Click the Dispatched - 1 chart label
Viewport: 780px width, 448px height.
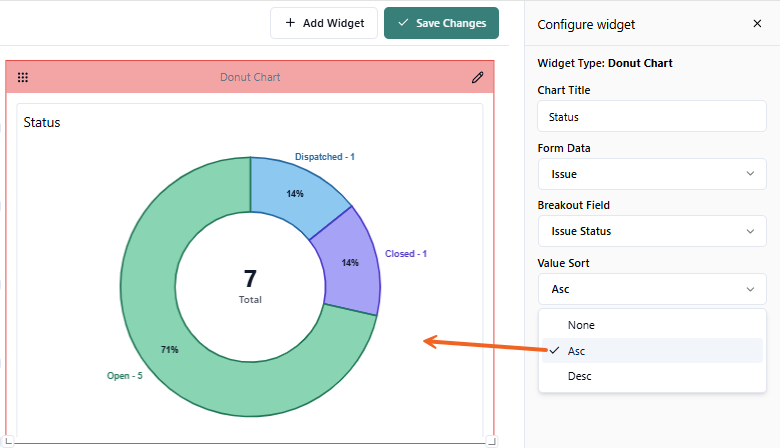pyautogui.click(x=324, y=157)
